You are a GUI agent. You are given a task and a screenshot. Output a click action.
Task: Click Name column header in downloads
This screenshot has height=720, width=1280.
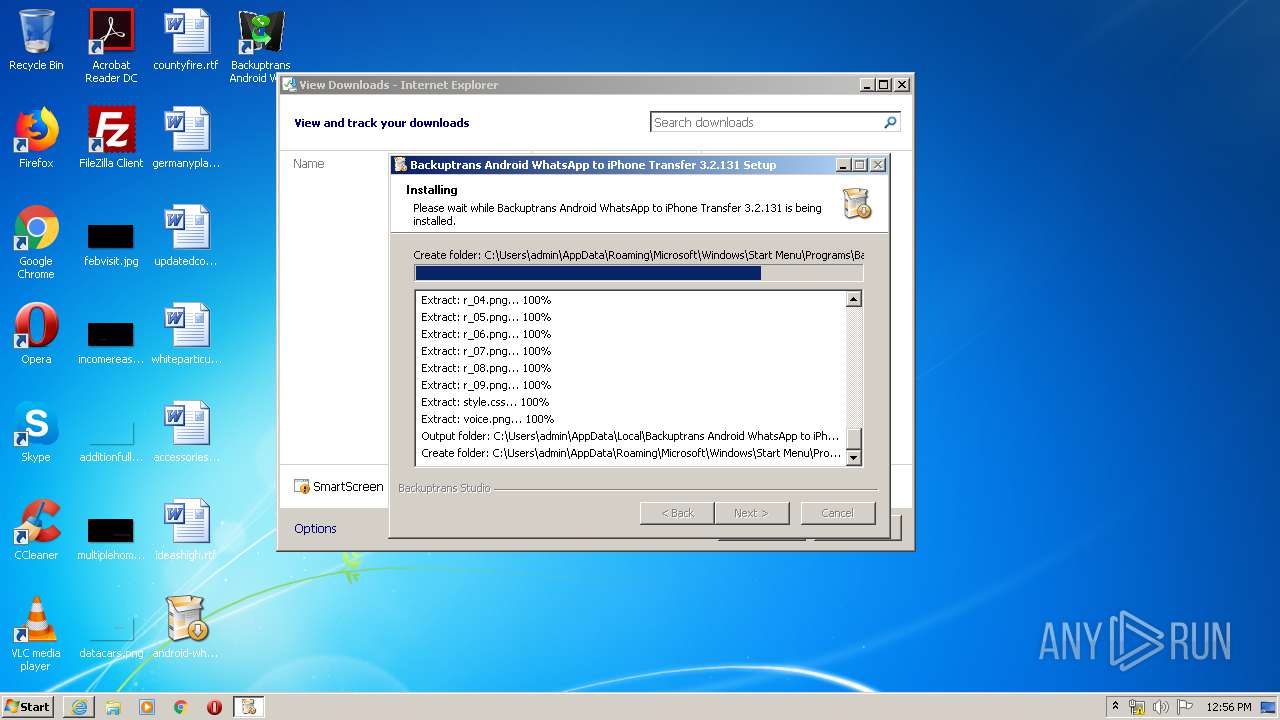(309, 164)
